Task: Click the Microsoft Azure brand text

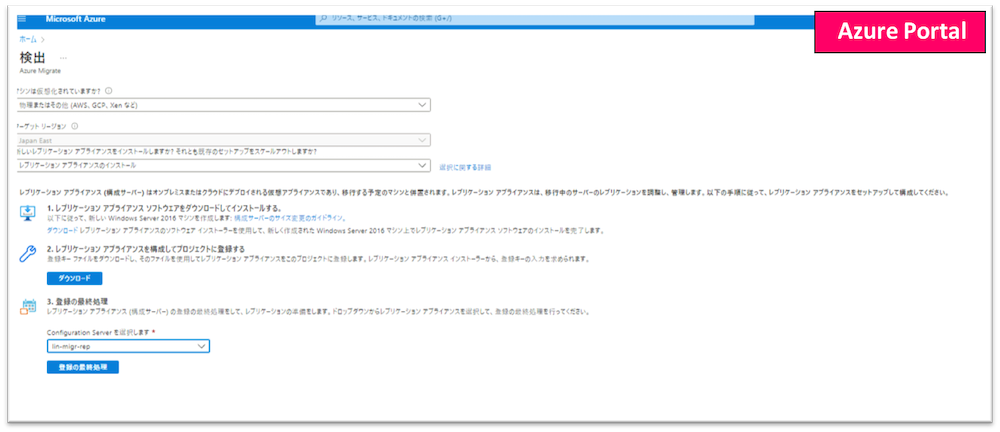Action: coord(75,19)
